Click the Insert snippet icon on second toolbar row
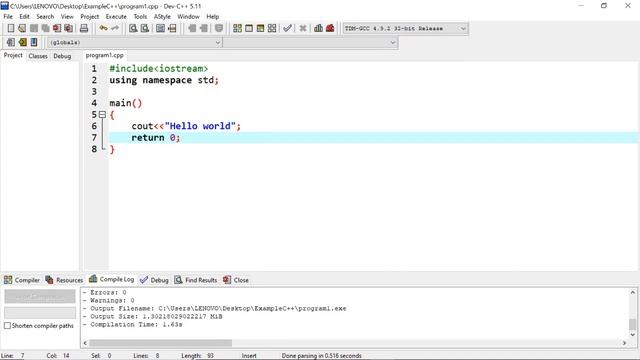 click(x=11, y=42)
